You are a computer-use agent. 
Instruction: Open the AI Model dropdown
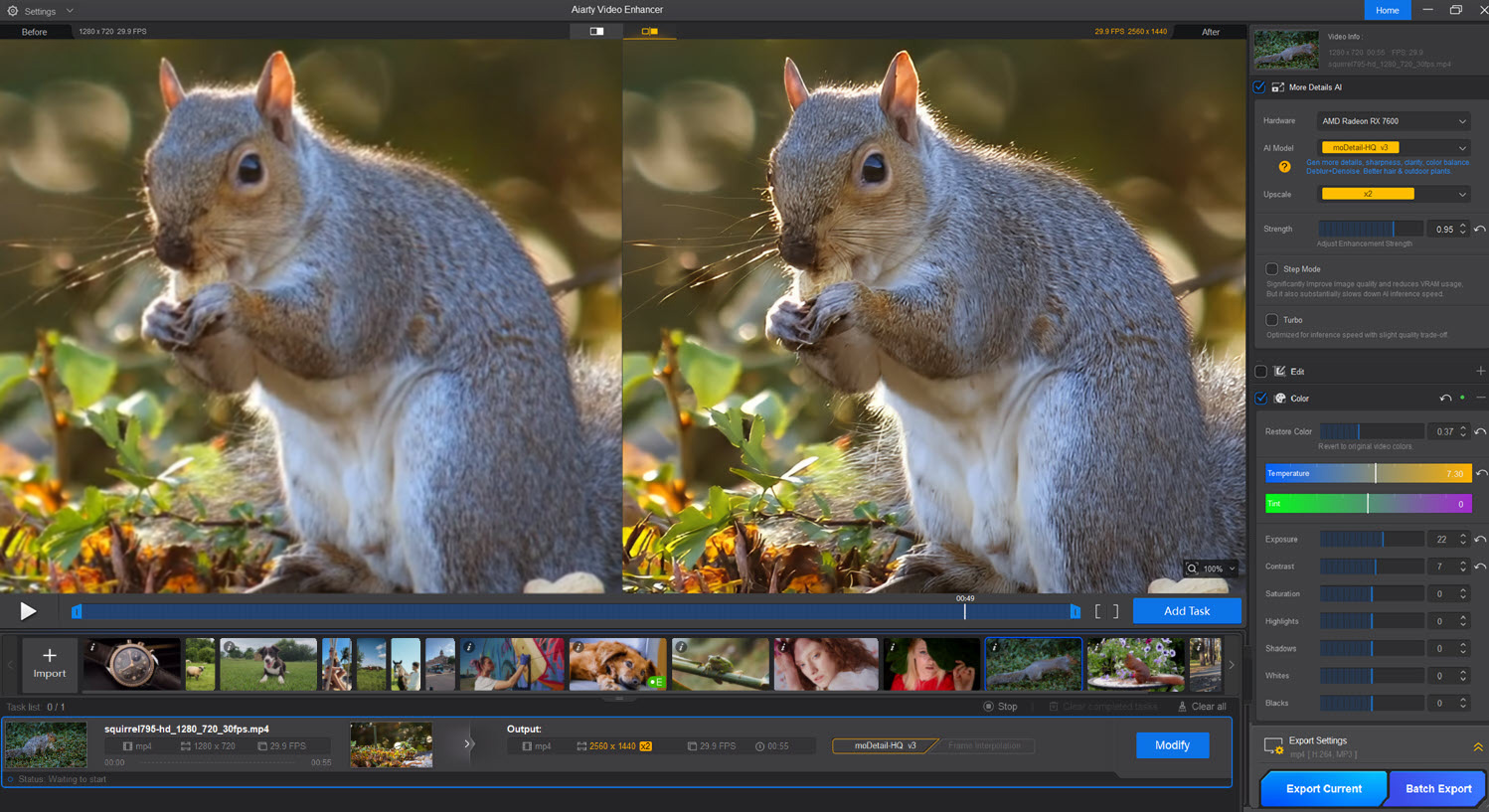(1393, 148)
